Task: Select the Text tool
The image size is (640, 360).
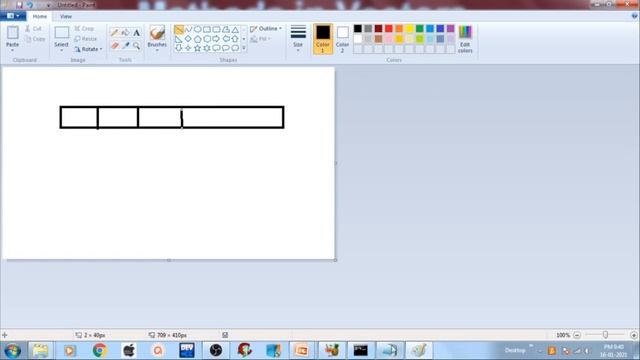Action: tap(137, 33)
